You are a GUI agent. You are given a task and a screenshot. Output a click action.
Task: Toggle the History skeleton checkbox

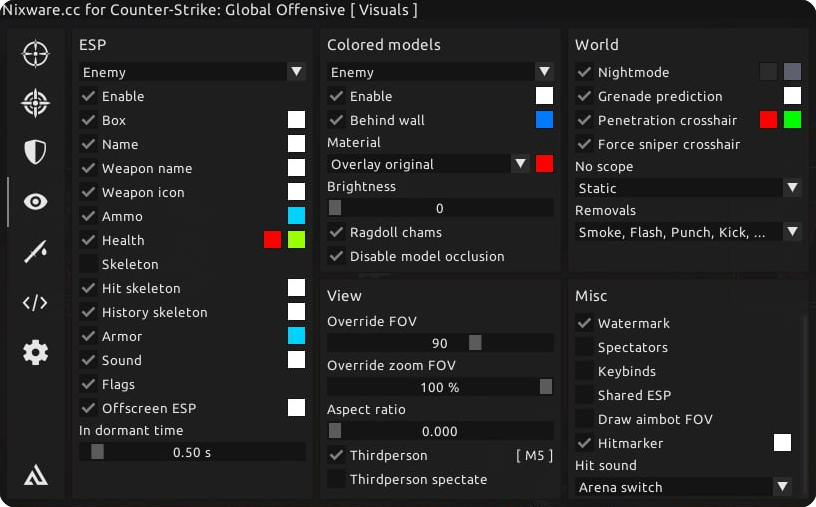pos(88,312)
